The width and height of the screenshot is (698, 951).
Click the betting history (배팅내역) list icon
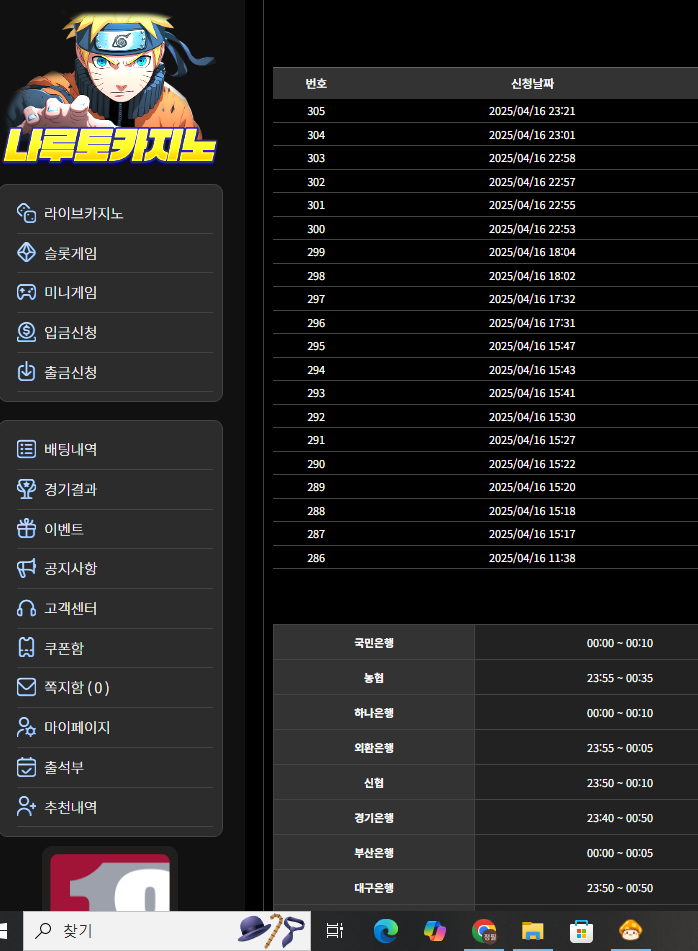coord(27,449)
